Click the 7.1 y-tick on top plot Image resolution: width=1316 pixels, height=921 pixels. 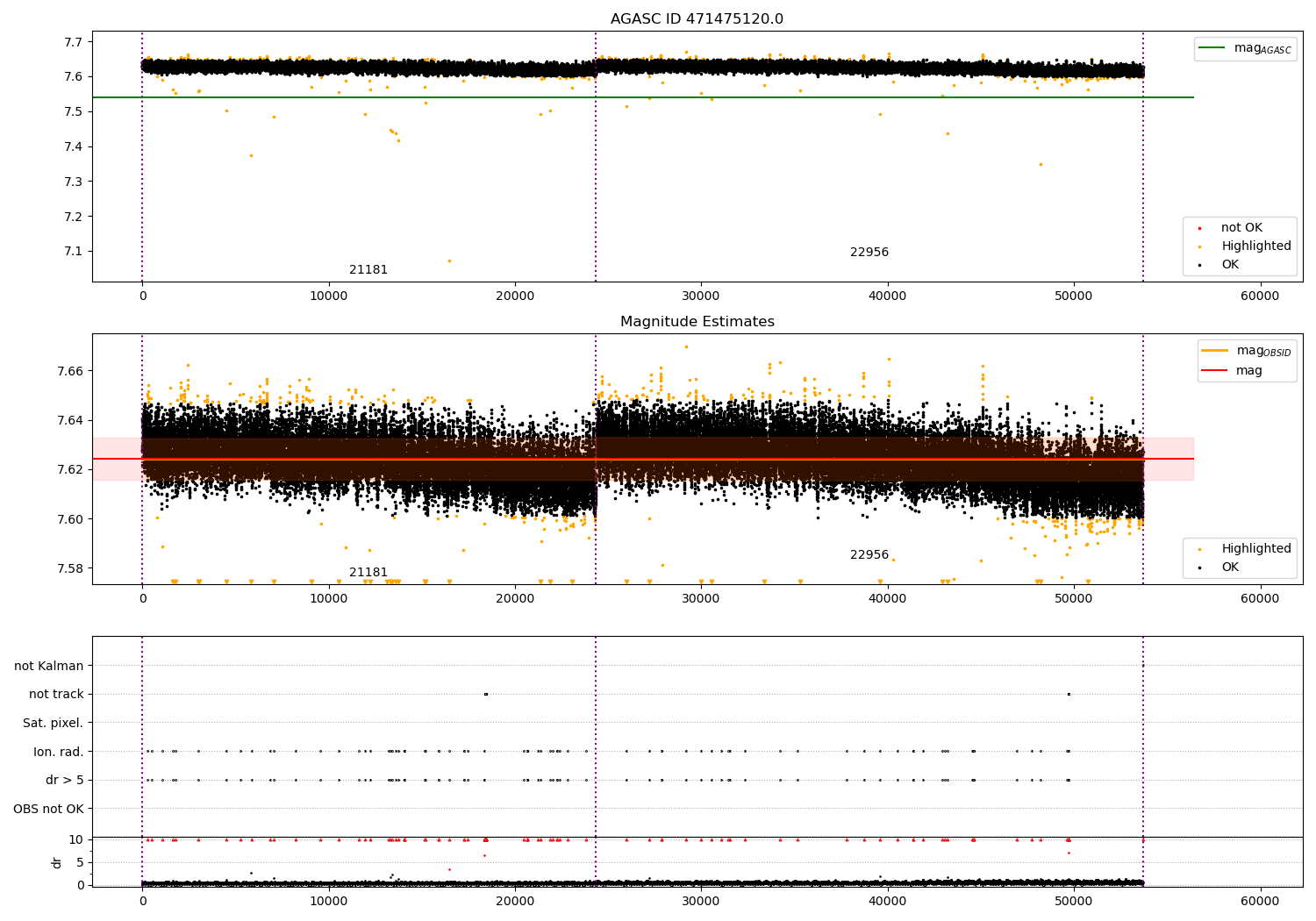click(x=74, y=252)
